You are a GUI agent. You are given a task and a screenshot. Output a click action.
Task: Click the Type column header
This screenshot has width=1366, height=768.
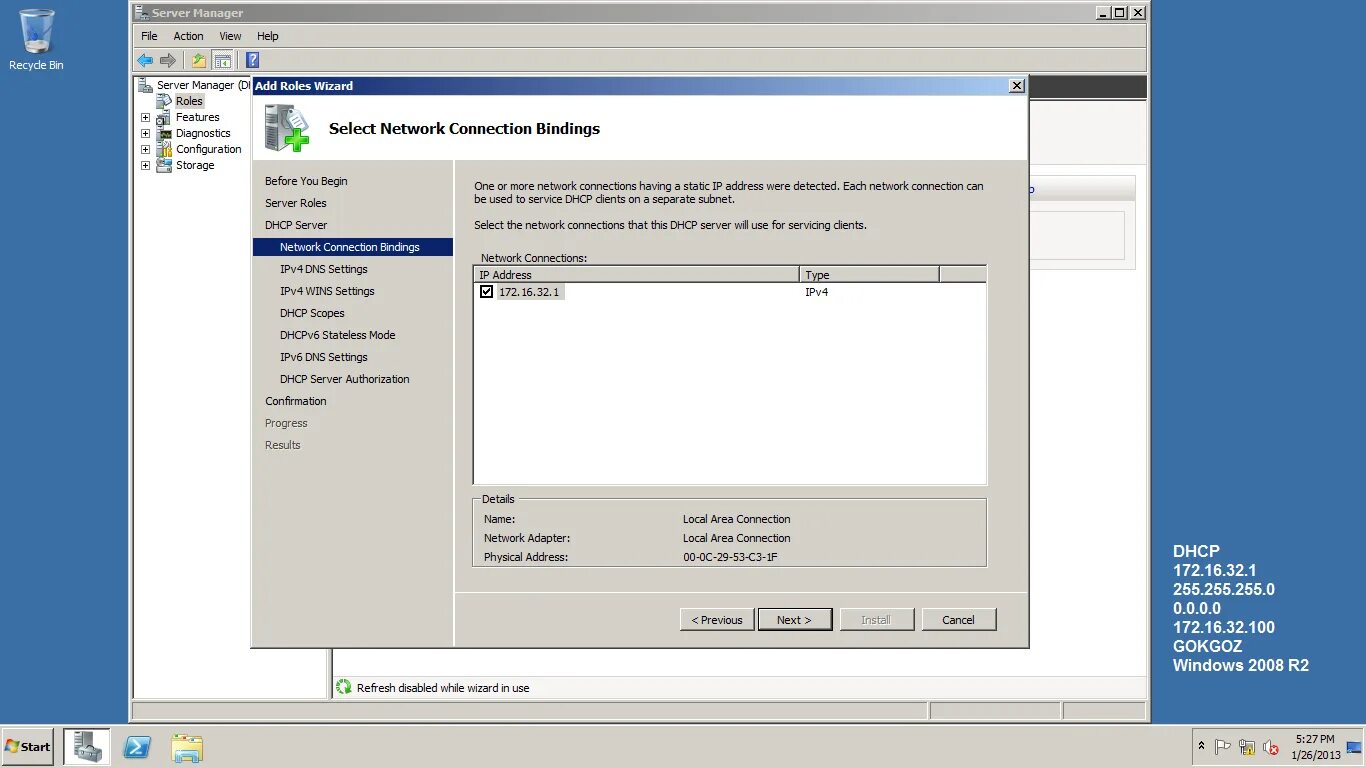point(869,274)
